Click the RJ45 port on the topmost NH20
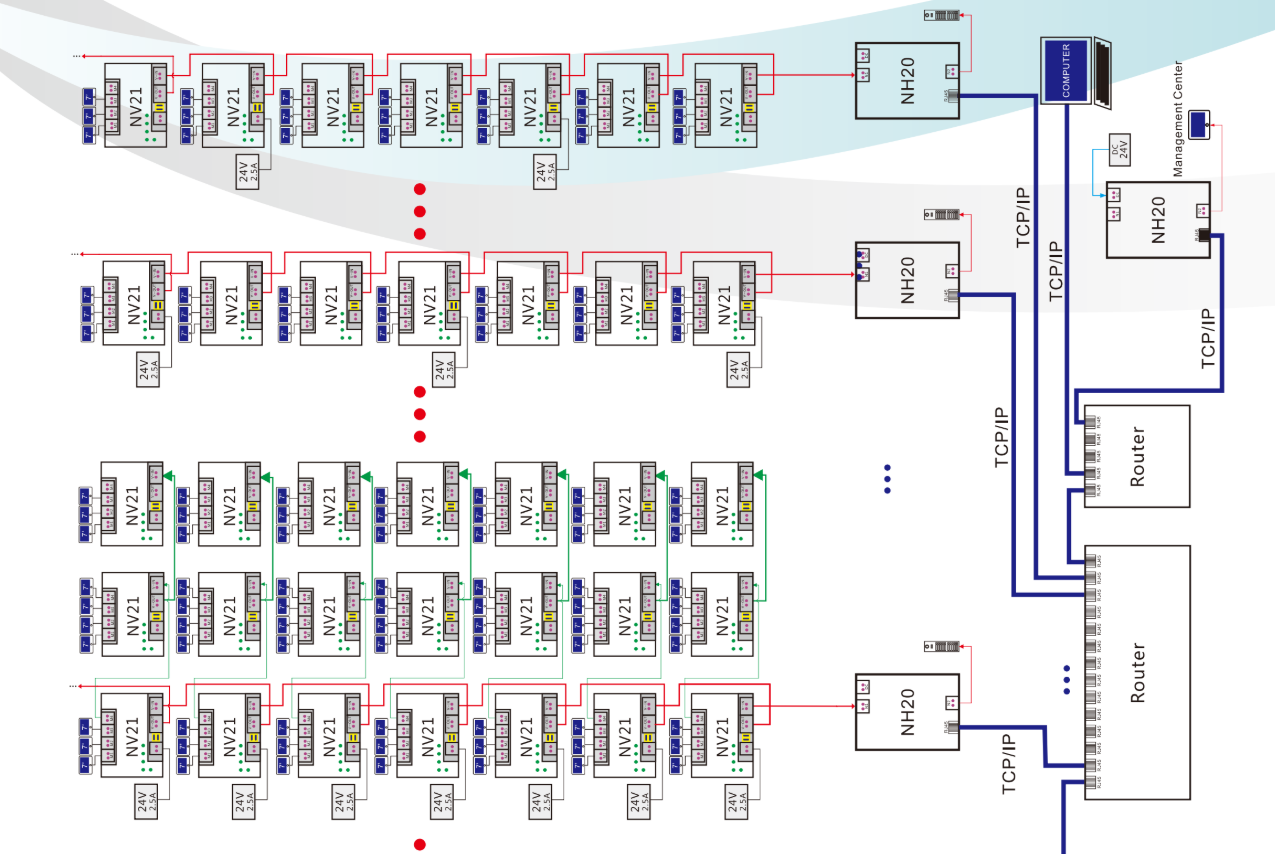The height and width of the screenshot is (854, 1275). (x=950, y=96)
